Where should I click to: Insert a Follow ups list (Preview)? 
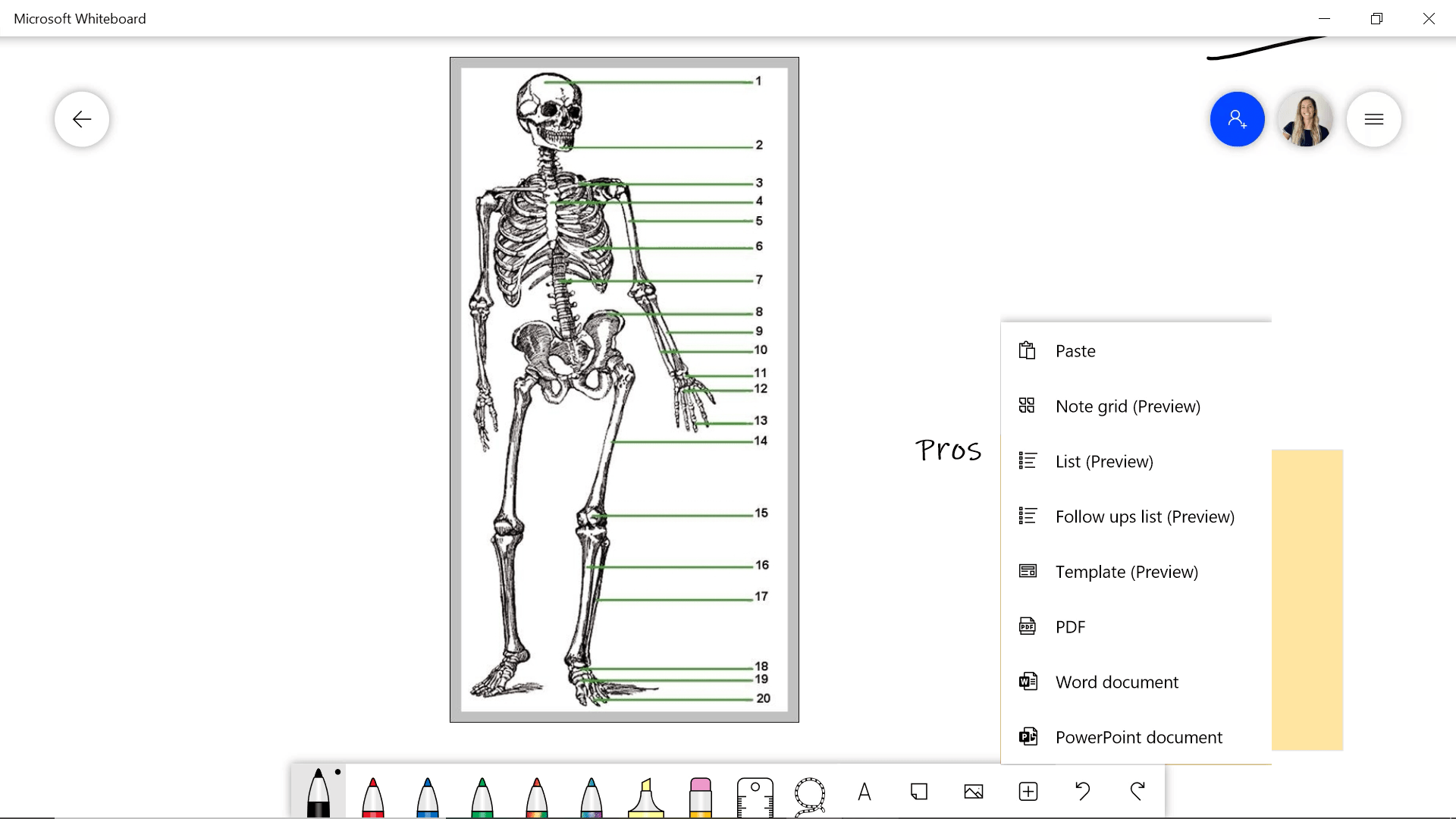pos(1136,517)
